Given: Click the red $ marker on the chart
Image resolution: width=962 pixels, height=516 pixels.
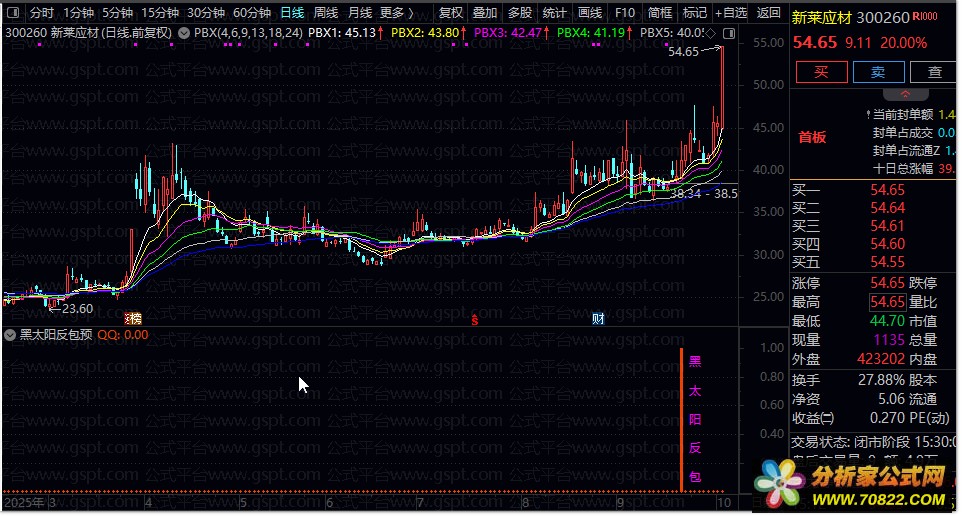Looking at the screenshot, I should (475, 319).
